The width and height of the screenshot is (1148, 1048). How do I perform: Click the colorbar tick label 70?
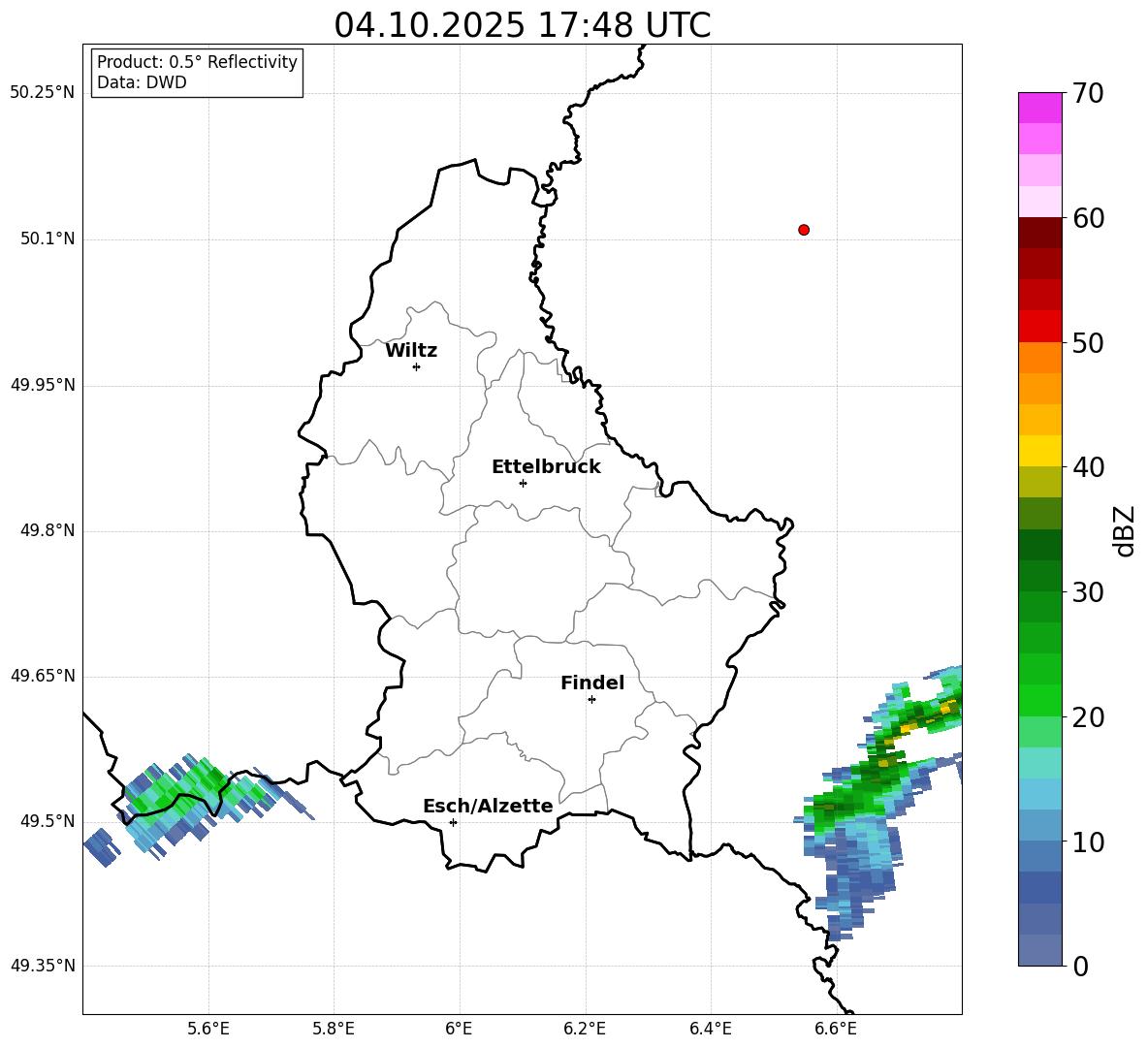tap(1088, 94)
